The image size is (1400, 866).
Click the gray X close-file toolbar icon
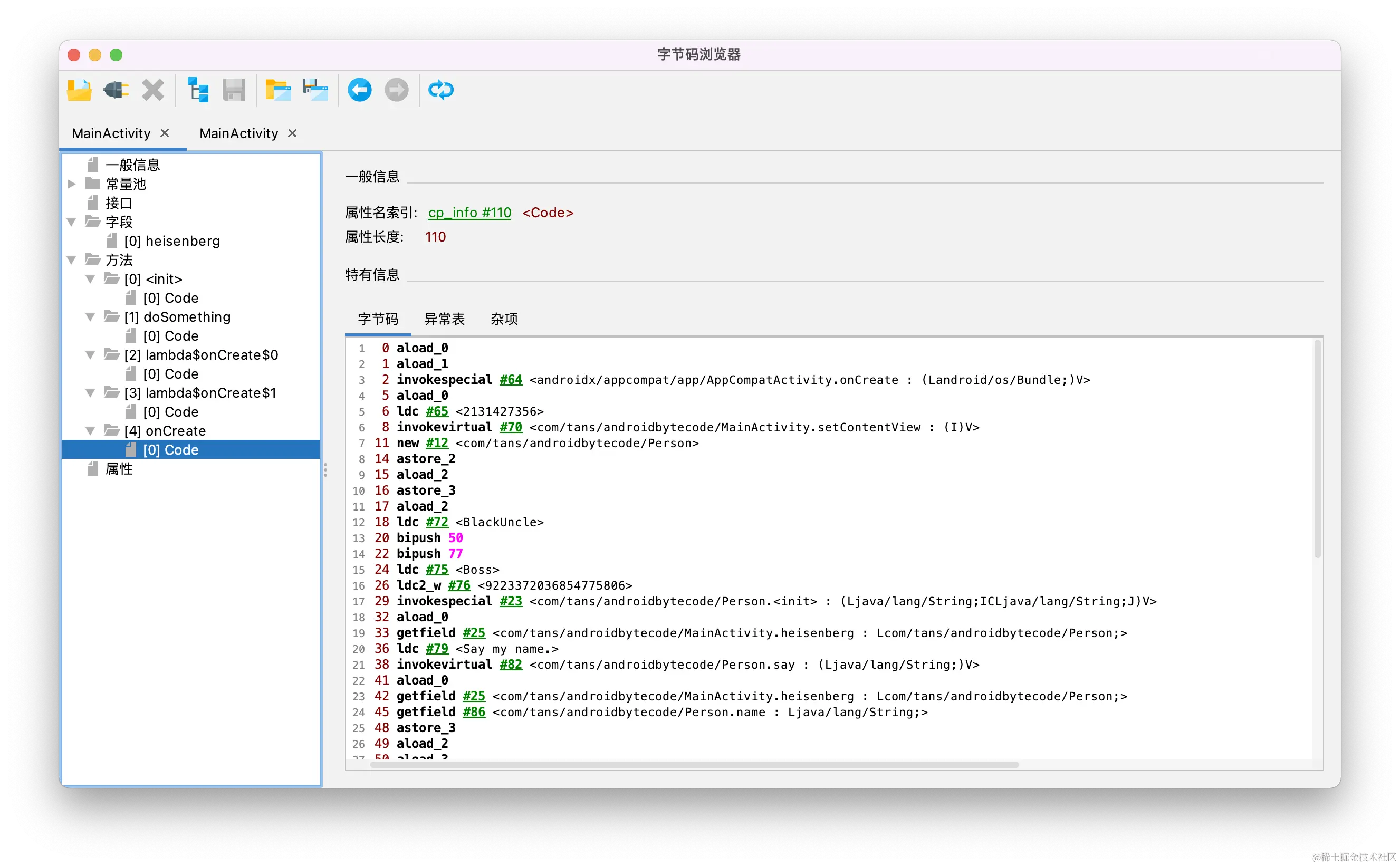click(x=153, y=90)
